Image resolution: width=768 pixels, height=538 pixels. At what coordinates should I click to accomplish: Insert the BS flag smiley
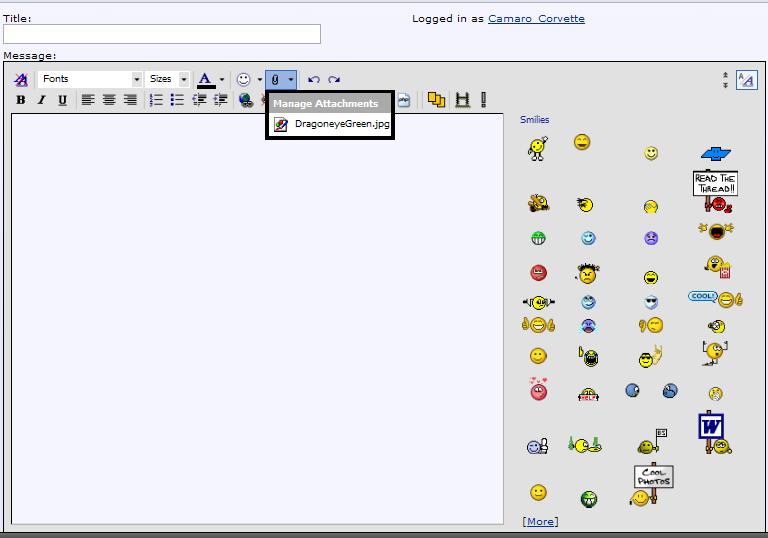point(652,441)
